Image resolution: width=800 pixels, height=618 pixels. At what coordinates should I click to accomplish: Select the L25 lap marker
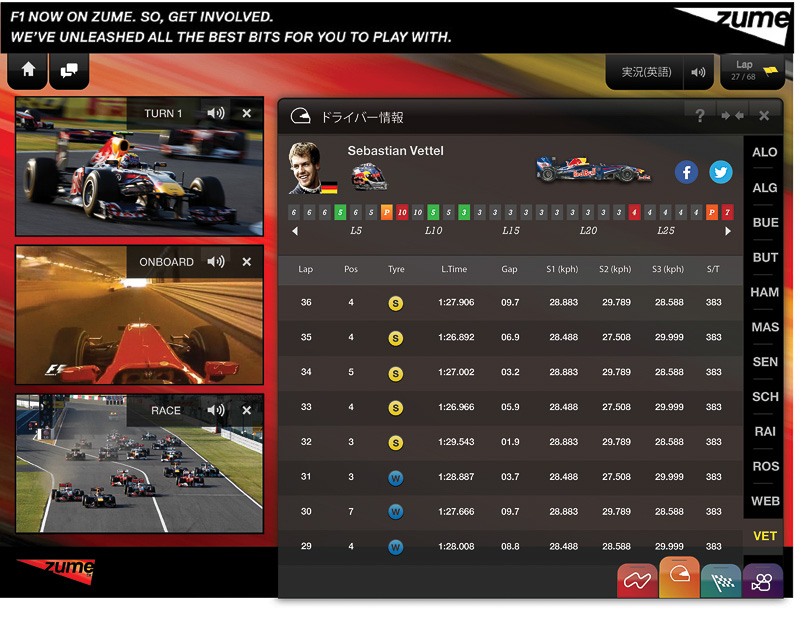(x=666, y=231)
